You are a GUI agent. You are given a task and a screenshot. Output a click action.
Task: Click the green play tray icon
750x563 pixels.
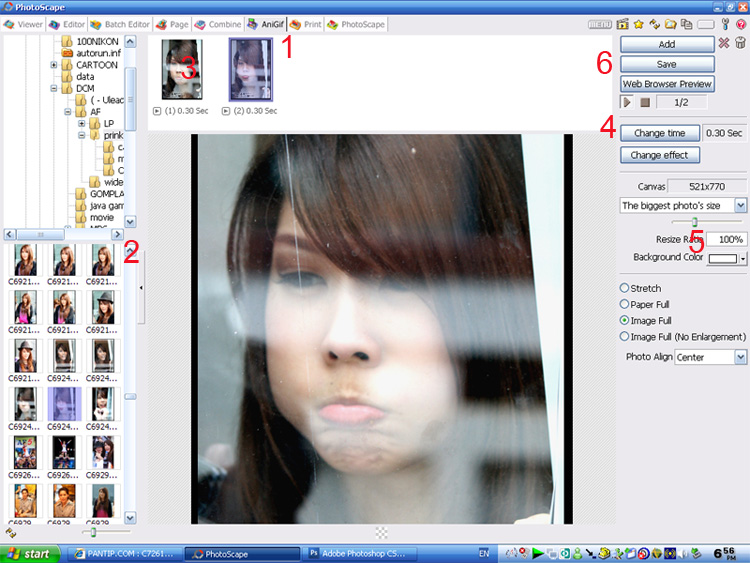538,553
